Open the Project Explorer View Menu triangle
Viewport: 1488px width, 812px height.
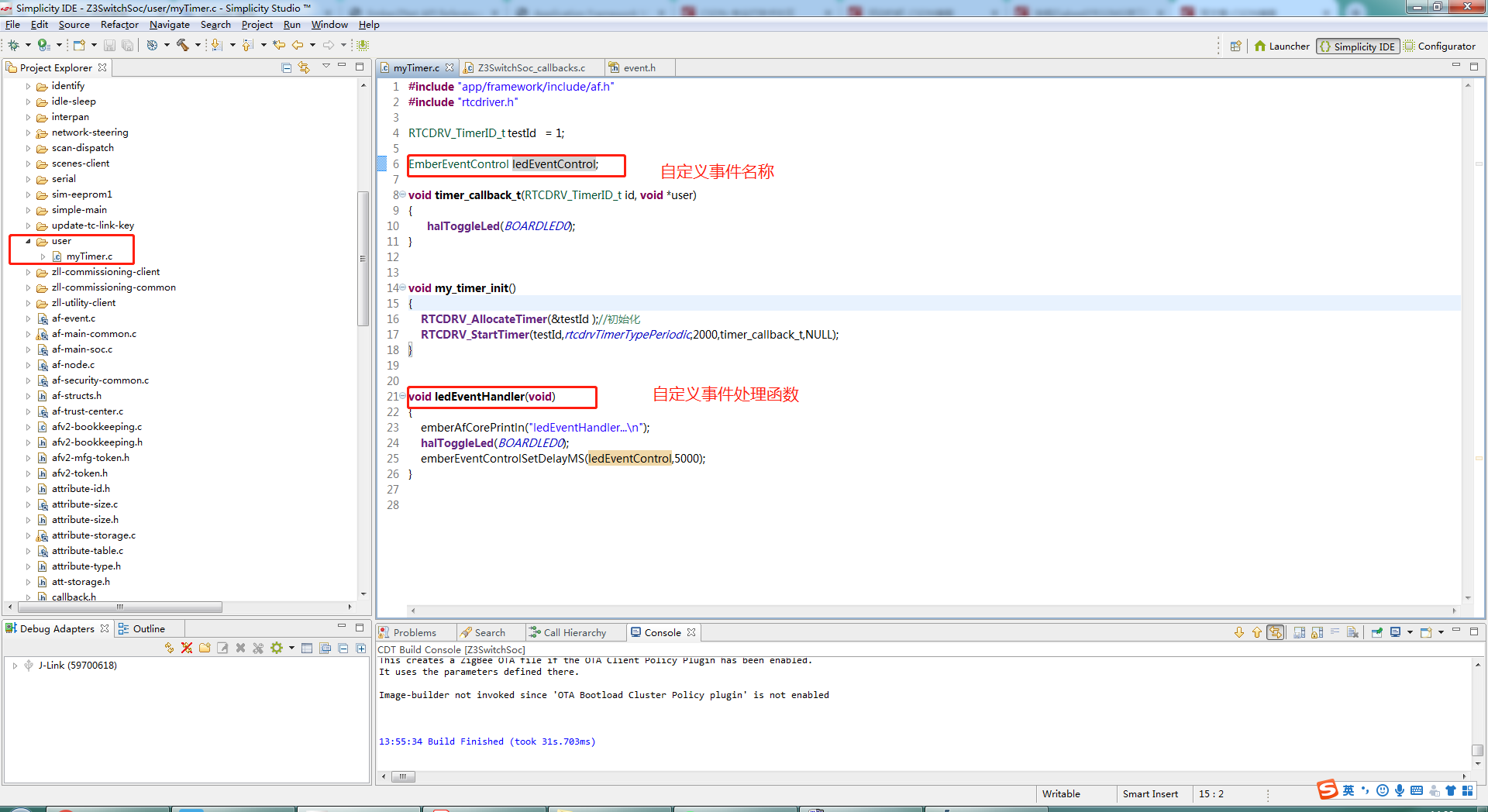click(326, 67)
